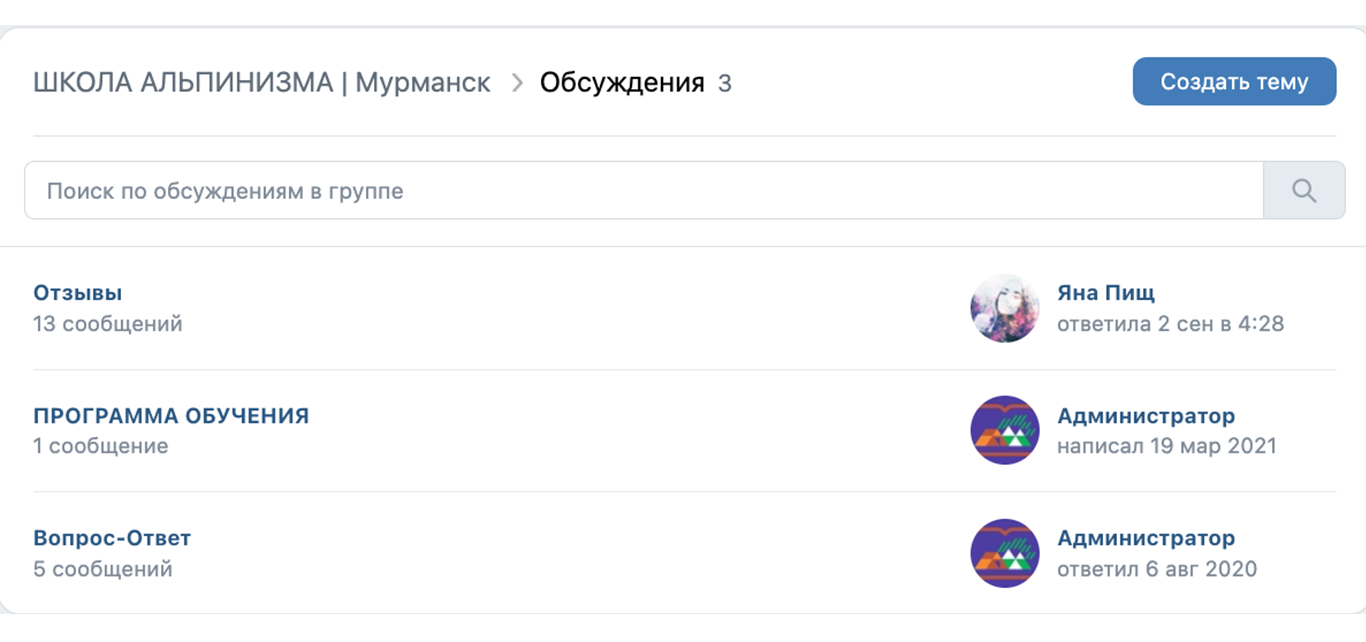Open the Администратор avatar in the ПРОГРАММА ОБУЧЕНИЯ row
Image resolution: width=1366 pixels, height=642 pixels.
pyautogui.click(x=1005, y=430)
